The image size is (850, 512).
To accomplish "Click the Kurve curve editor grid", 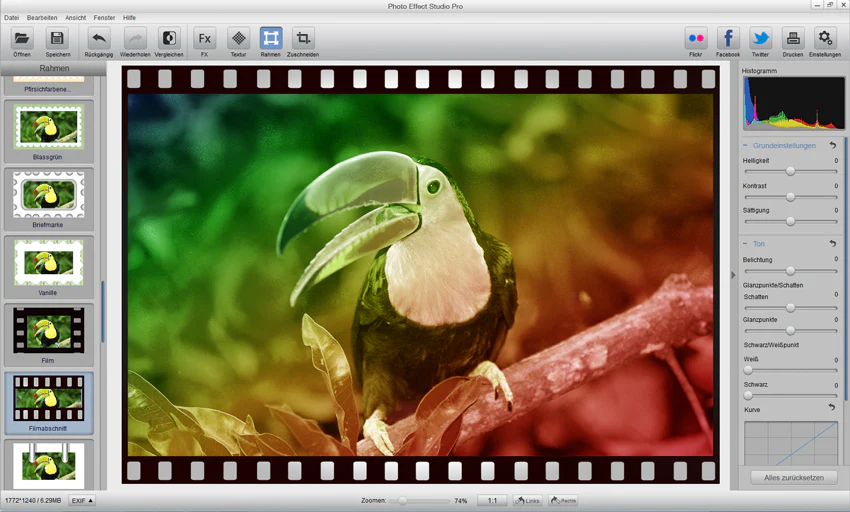I will coord(791,443).
